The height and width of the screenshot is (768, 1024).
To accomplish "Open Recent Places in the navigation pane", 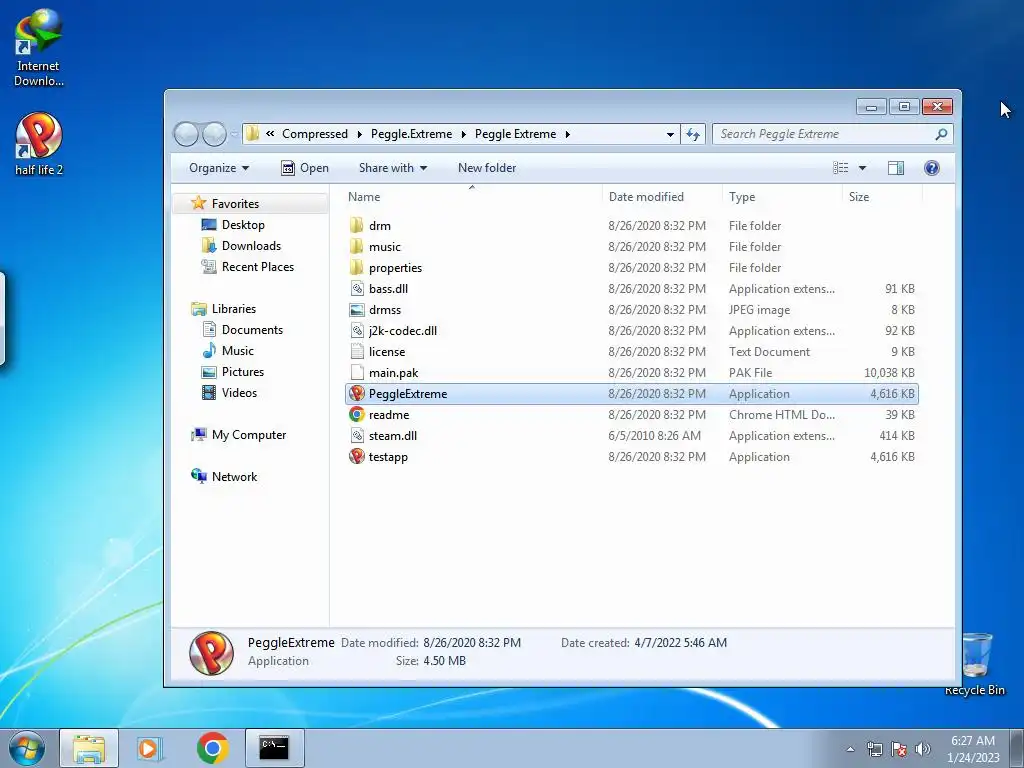I will (x=258, y=266).
